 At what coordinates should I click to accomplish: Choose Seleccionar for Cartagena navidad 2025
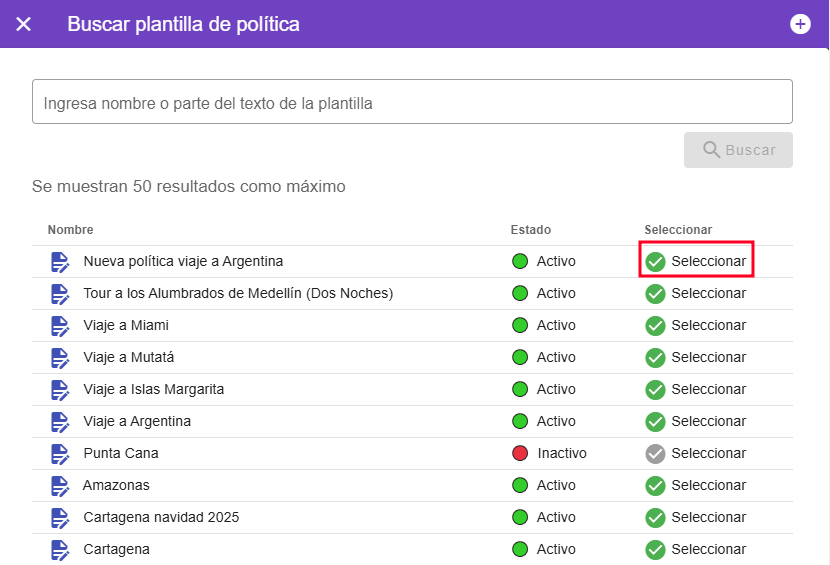pyautogui.click(x=696, y=517)
